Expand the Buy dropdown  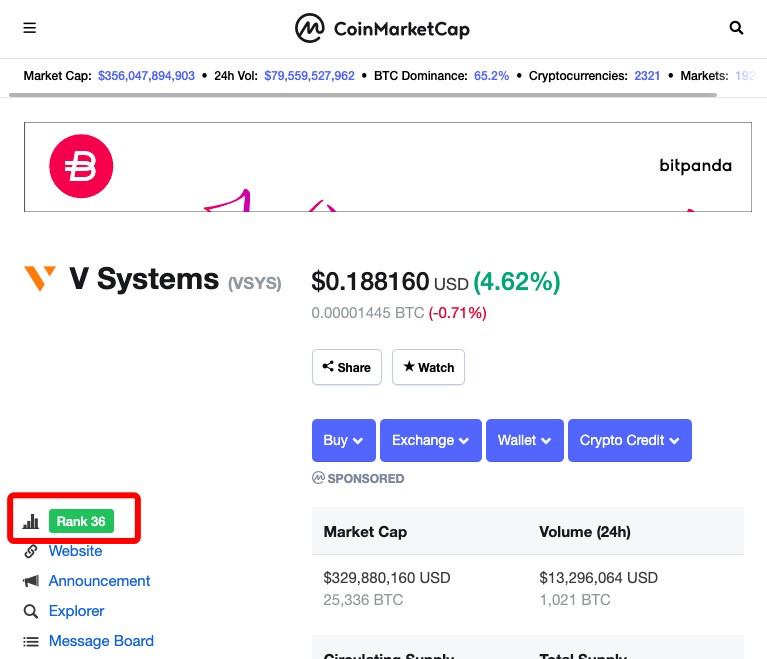click(343, 440)
